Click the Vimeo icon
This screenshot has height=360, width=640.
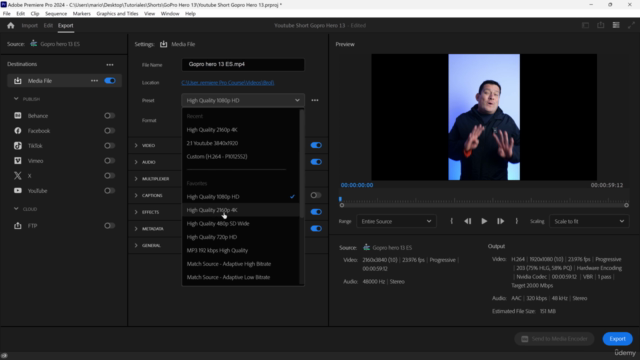point(18,161)
